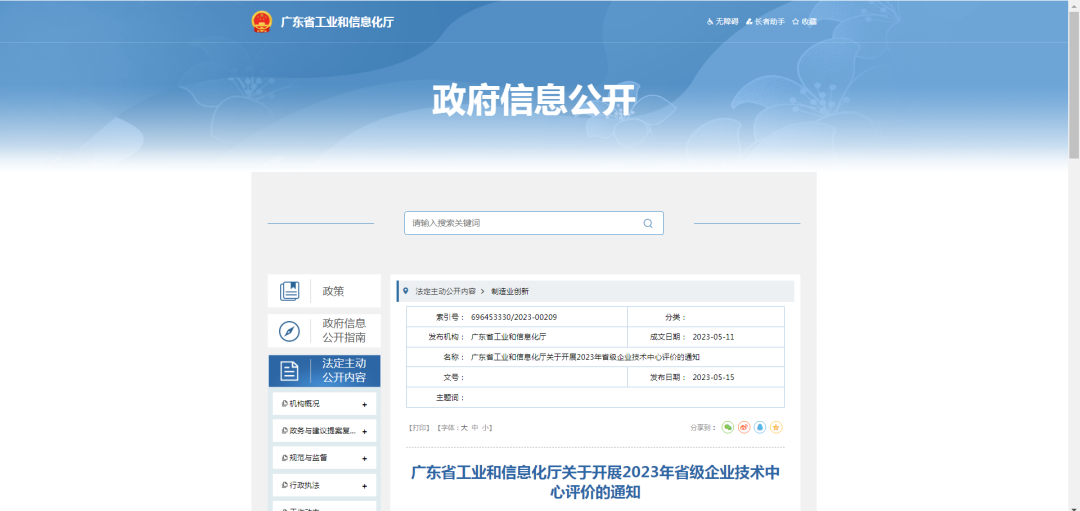
Task: Click the 成文日期 value 2023-05-11
Action: pyautogui.click(x=714, y=337)
